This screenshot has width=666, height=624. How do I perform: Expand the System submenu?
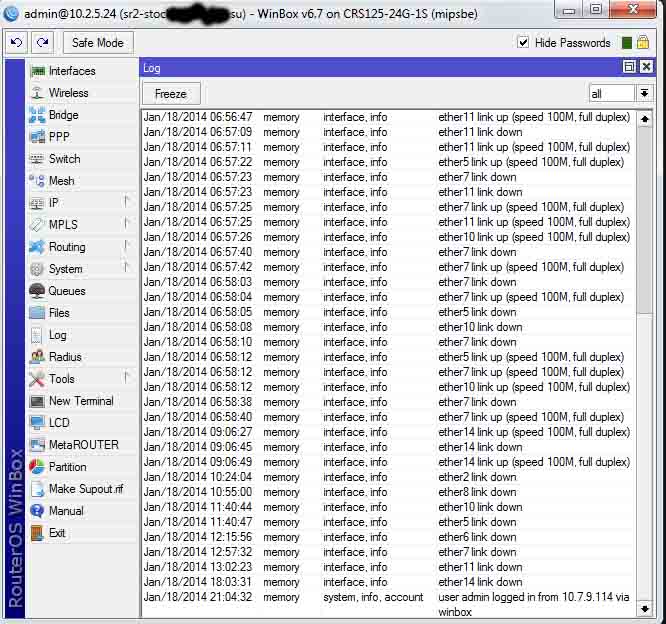tap(126, 268)
